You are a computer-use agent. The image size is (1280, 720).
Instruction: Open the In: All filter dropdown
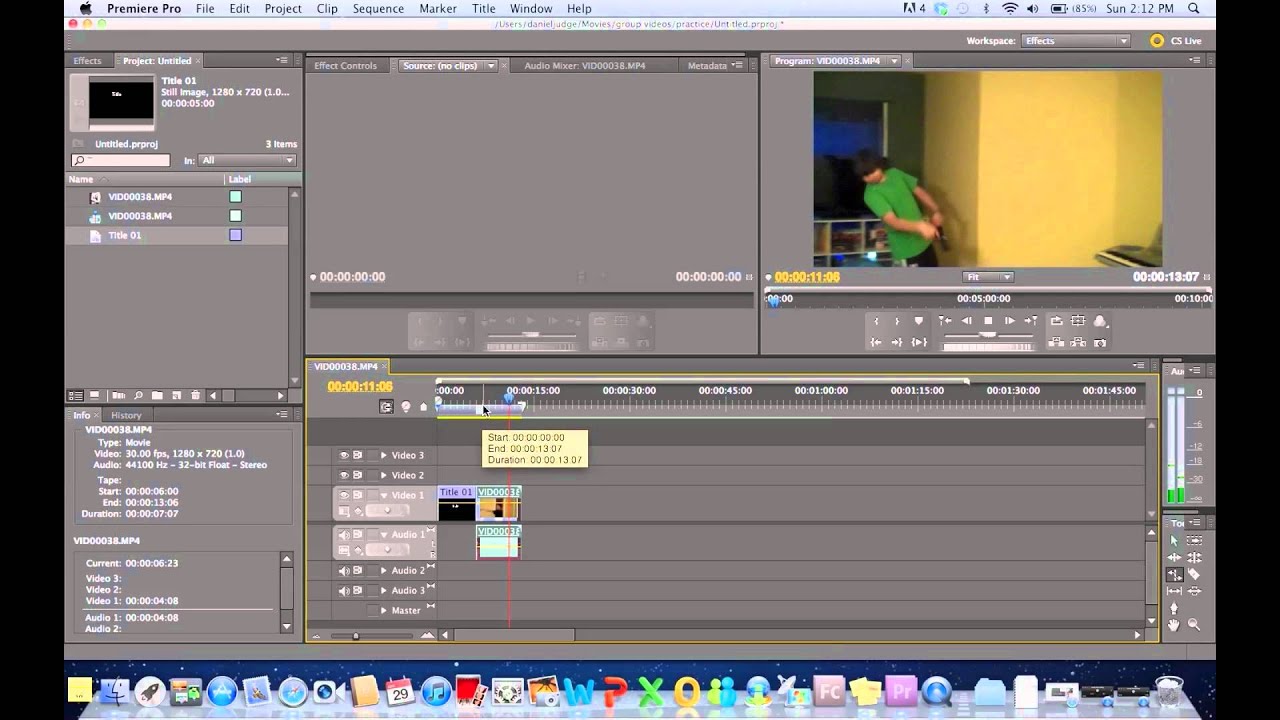(x=248, y=160)
